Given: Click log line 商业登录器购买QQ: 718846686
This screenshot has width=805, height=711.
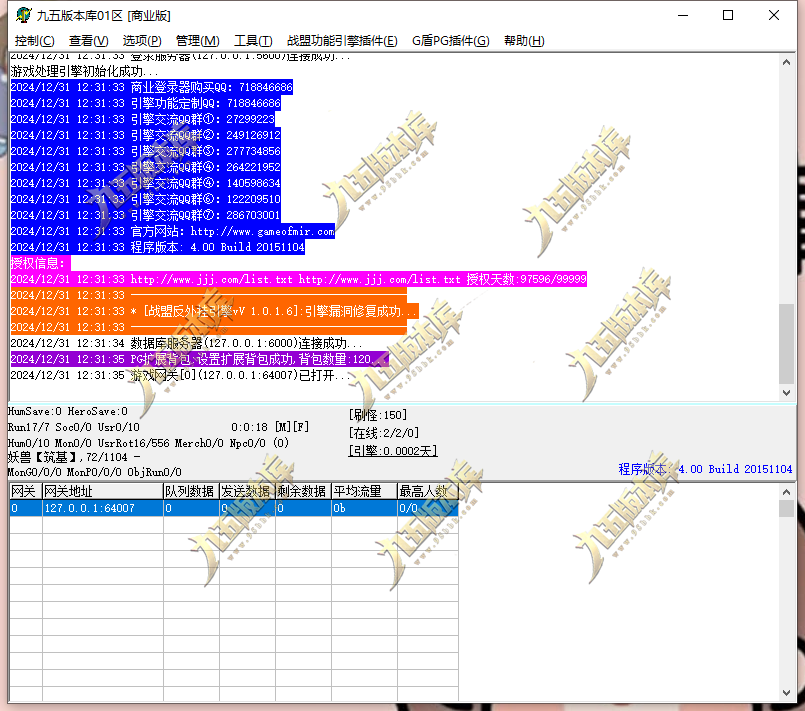Looking at the screenshot, I should (x=151, y=87).
